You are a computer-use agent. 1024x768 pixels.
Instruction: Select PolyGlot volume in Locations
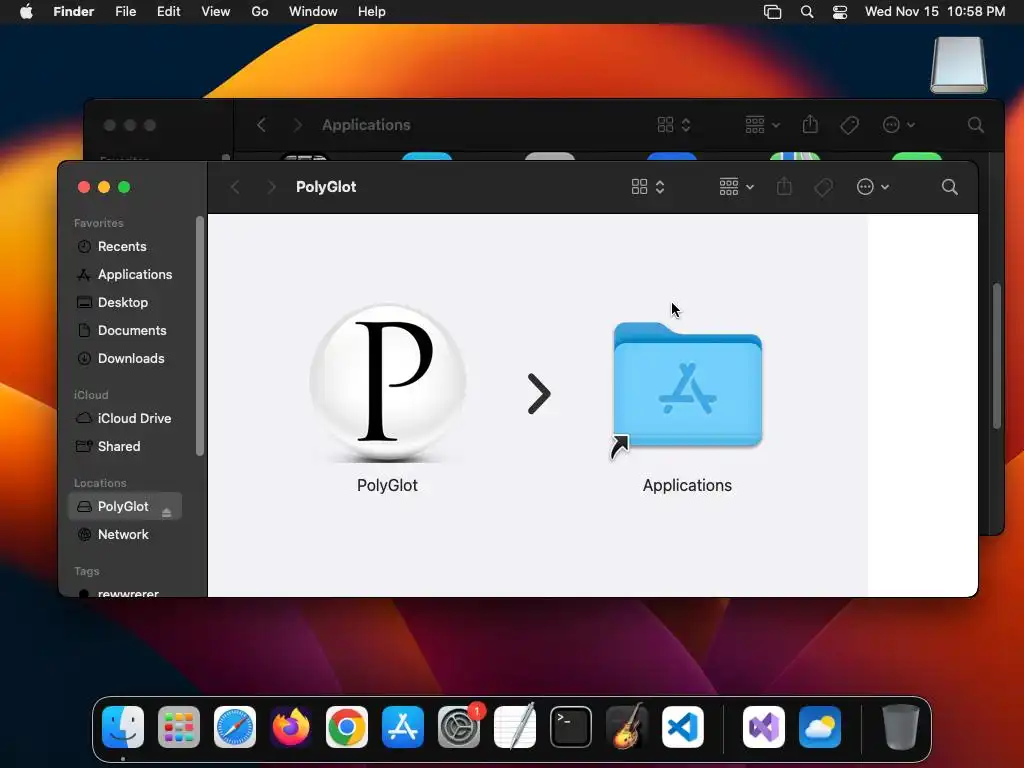point(123,507)
